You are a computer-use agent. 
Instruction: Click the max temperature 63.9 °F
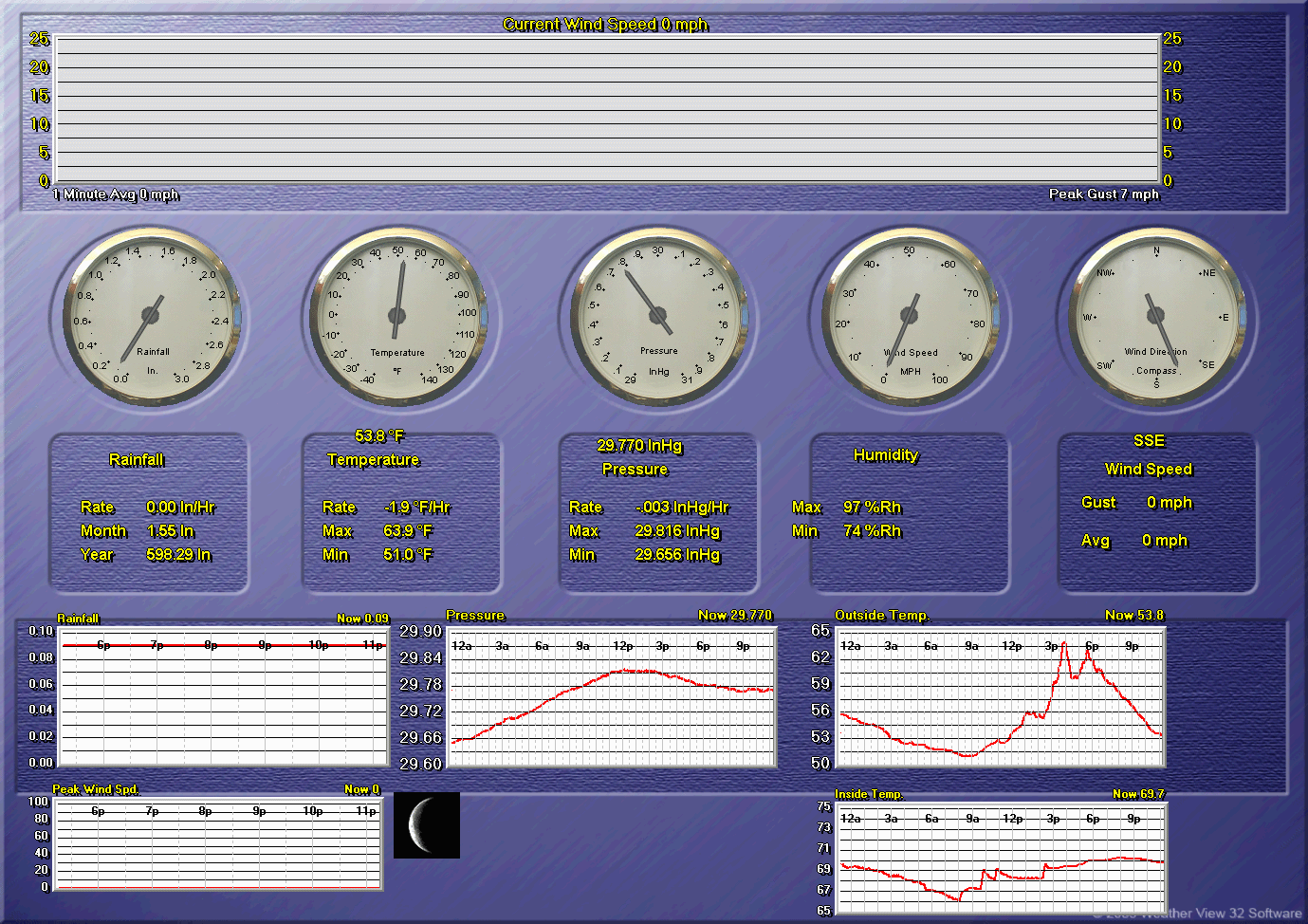(408, 531)
